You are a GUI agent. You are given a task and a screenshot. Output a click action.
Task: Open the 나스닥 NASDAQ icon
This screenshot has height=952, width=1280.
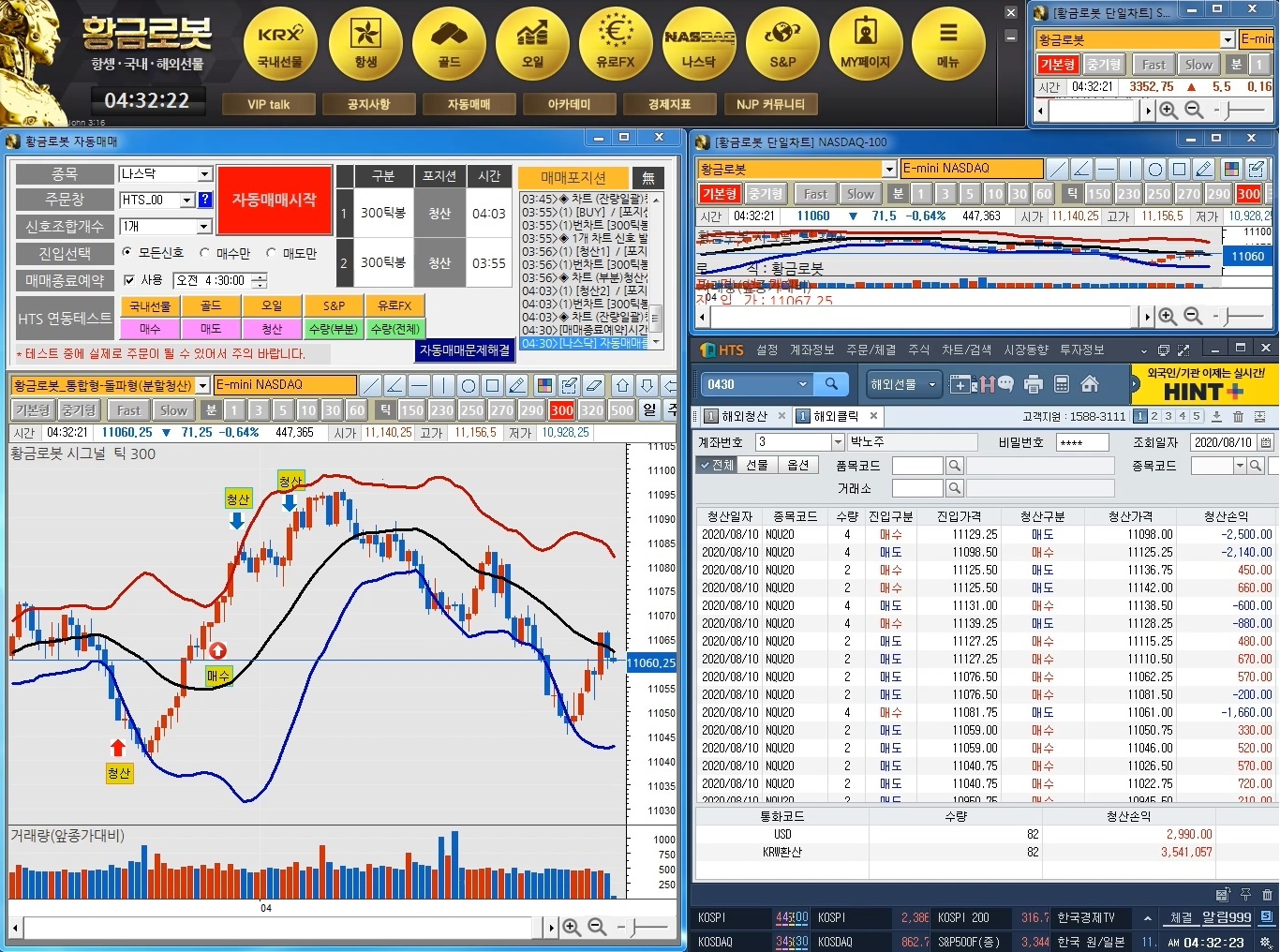tap(699, 44)
